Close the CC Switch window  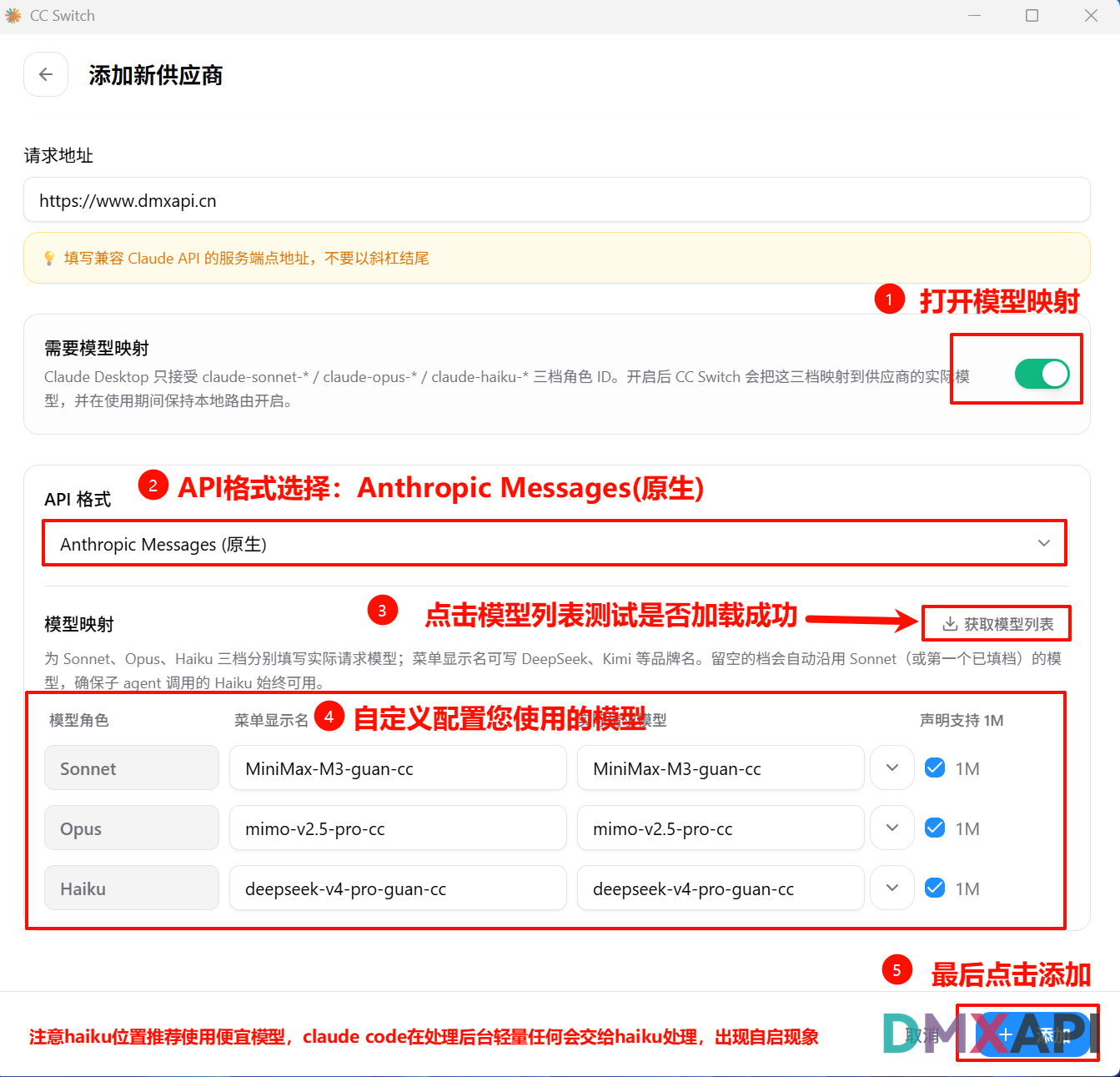click(x=1091, y=16)
